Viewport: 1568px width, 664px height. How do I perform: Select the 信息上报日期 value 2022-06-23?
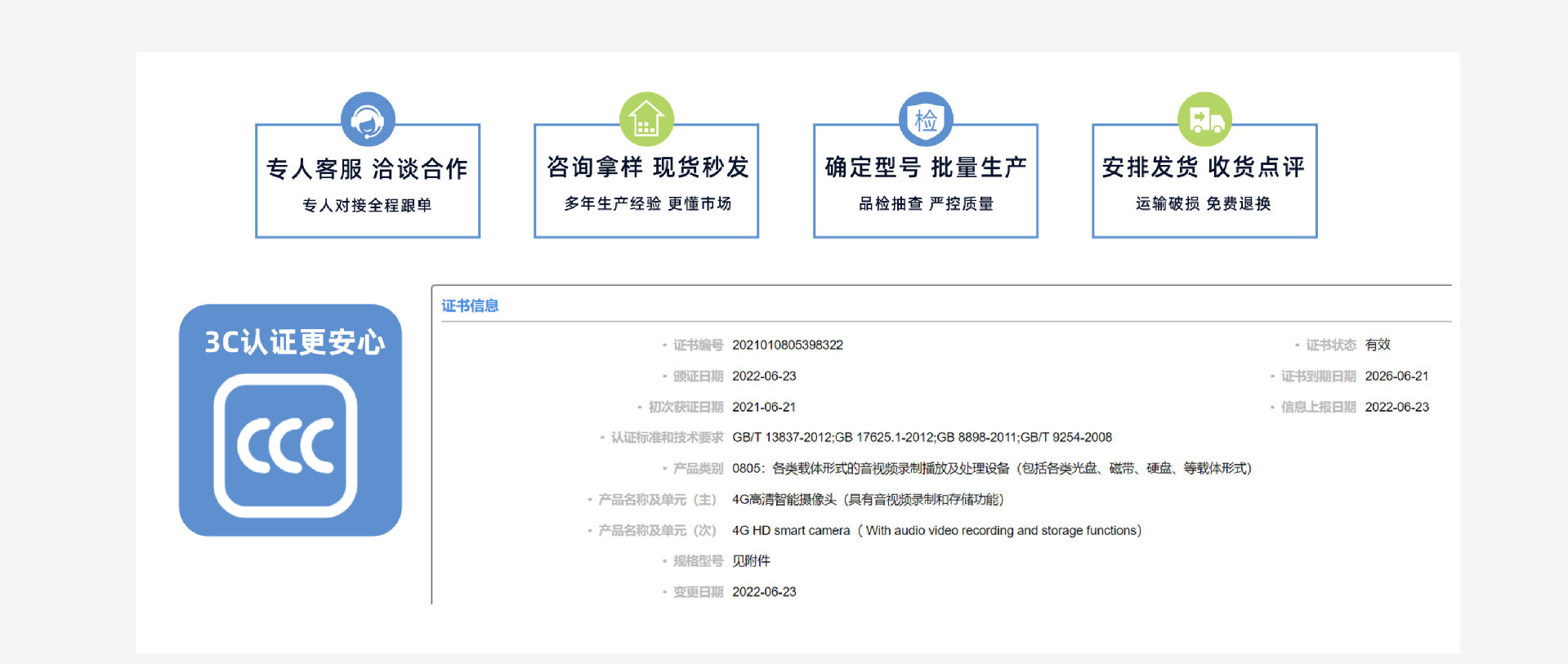point(1396,407)
